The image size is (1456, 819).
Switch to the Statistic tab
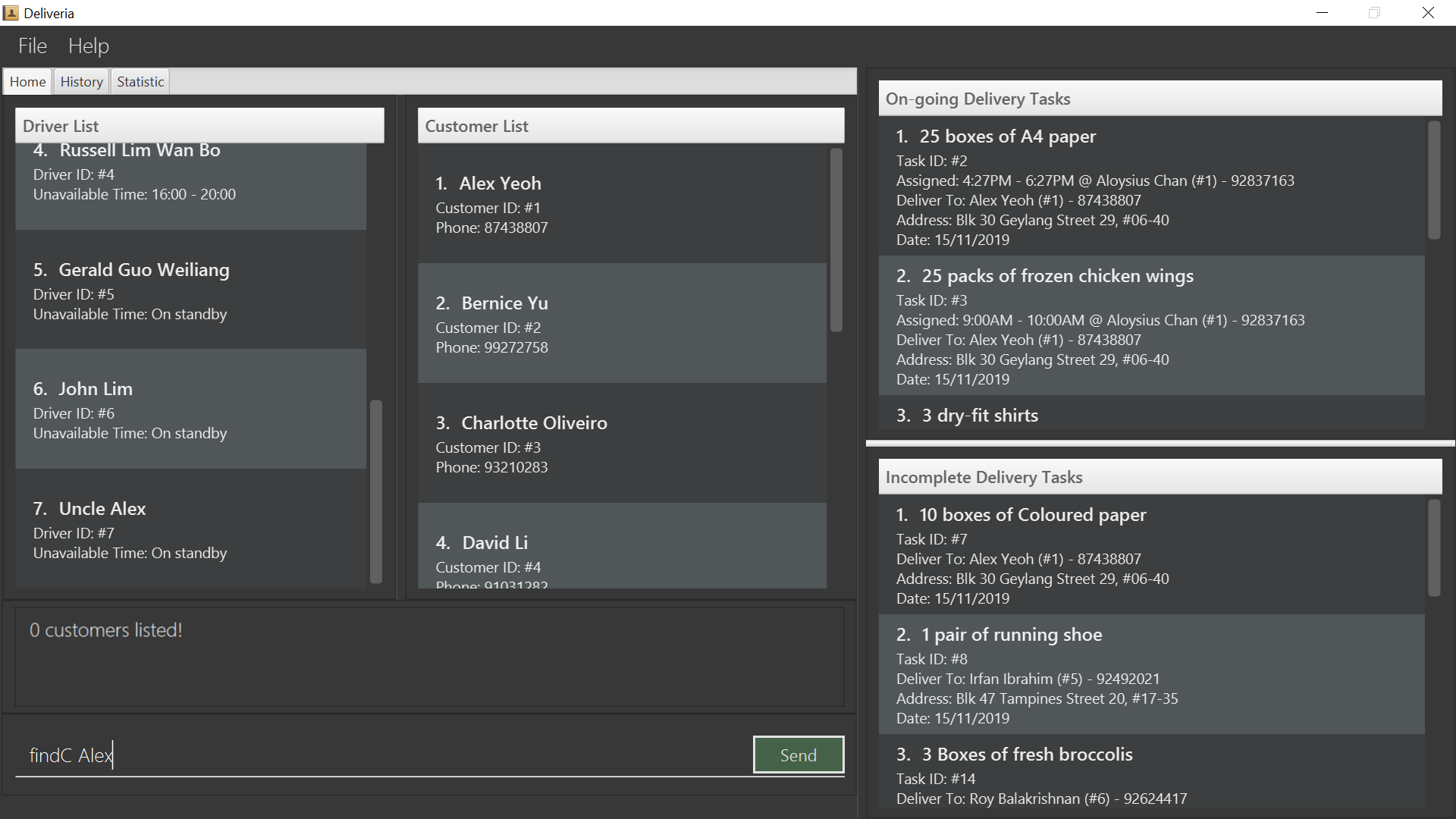(140, 82)
